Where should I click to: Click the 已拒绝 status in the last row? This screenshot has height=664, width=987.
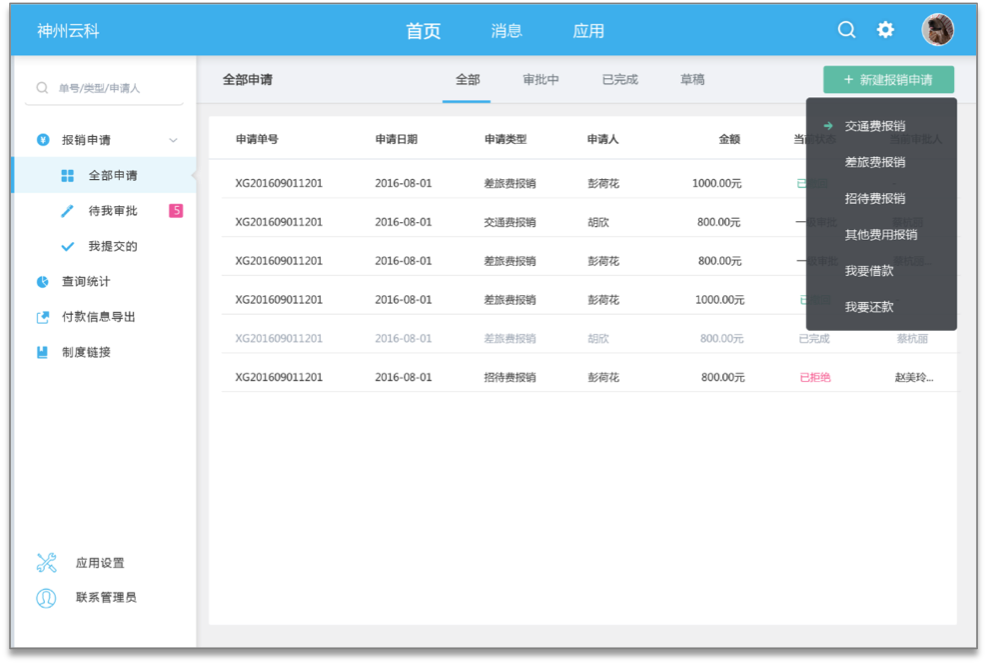[x=815, y=378]
